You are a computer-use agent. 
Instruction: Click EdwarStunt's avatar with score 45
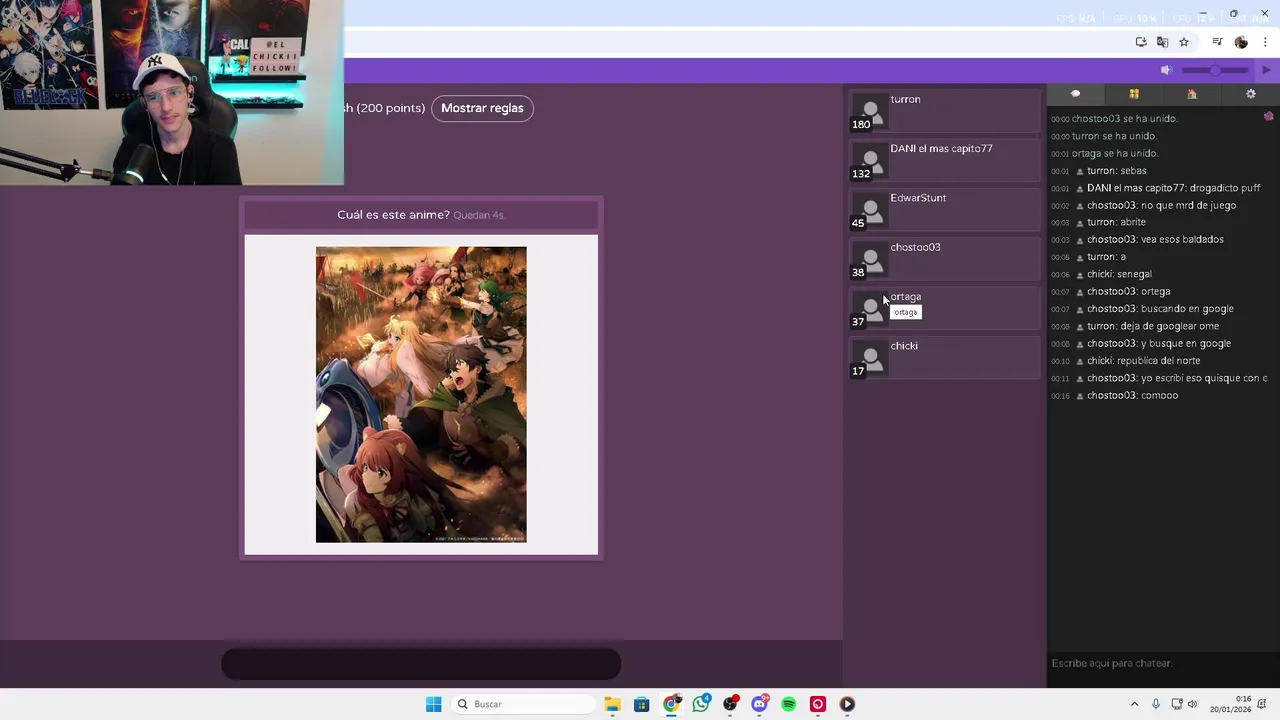click(x=870, y=210)
